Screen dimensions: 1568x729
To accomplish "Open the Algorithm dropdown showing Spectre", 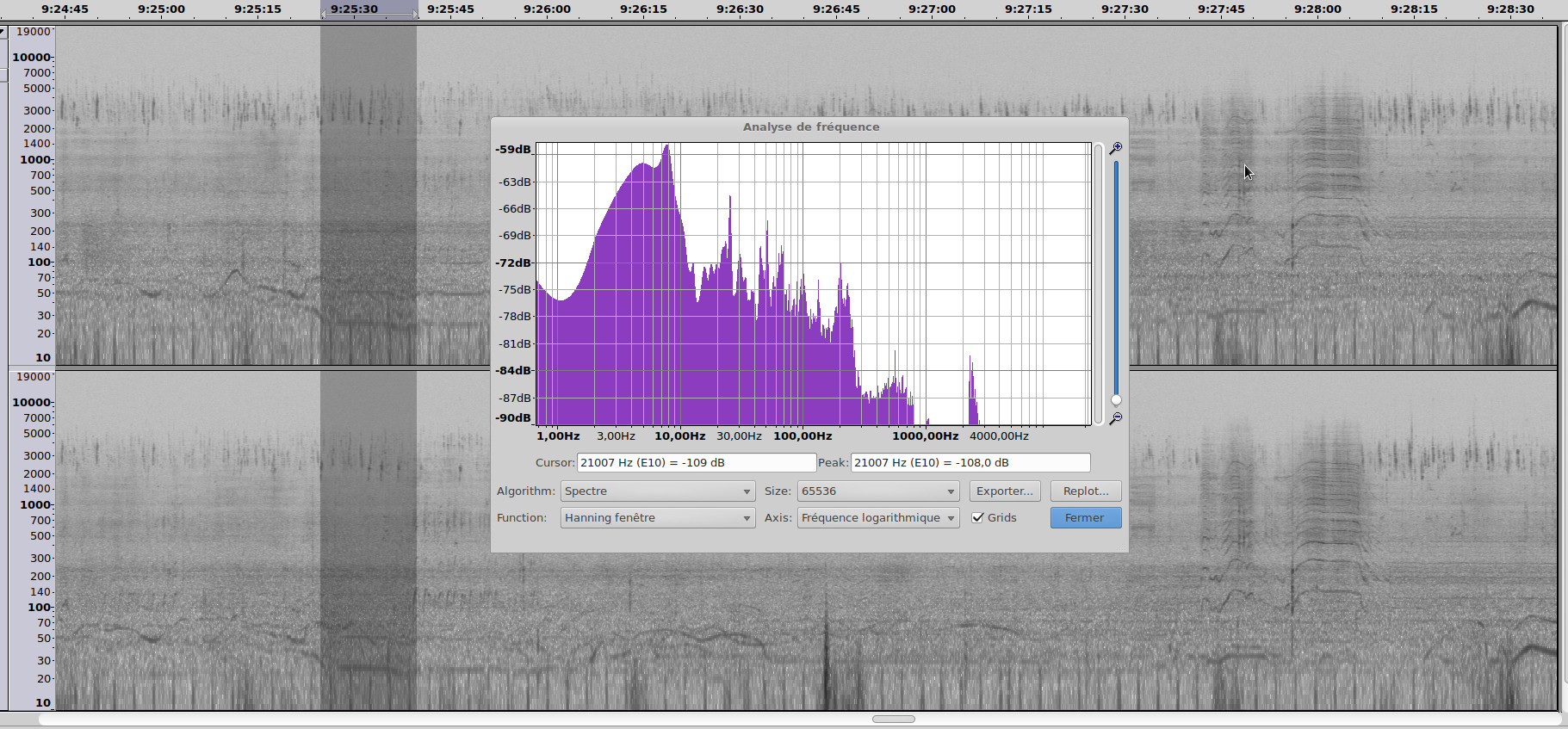I will pyautogui.click(x=657, y=491).
